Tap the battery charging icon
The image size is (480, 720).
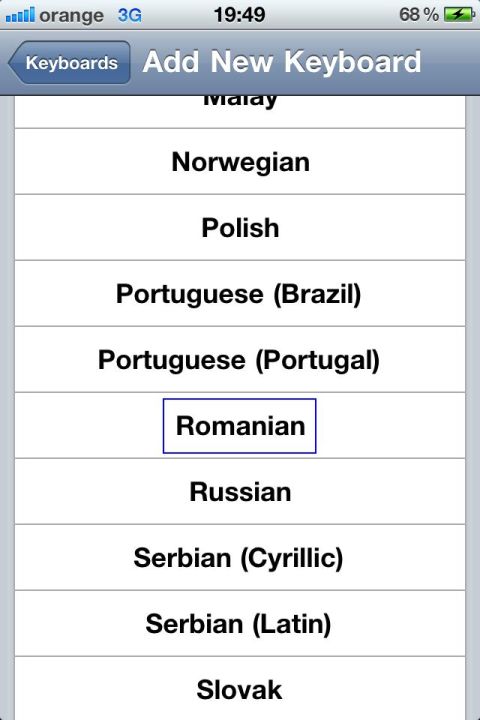[x=459, y=15]
